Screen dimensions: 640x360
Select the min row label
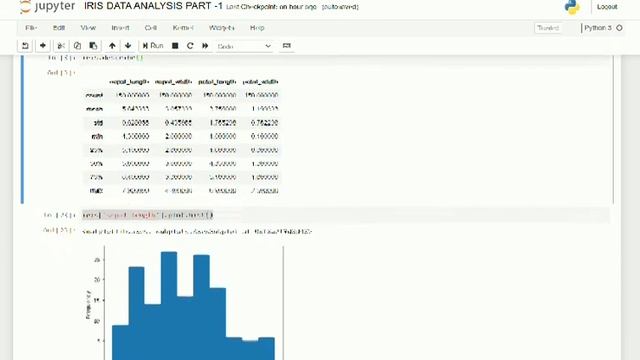tap(97, 136)
